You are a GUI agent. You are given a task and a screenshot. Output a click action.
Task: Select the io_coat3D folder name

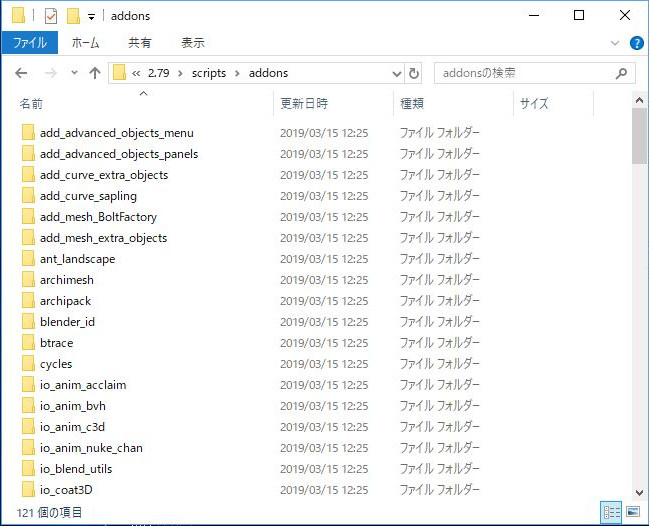pyautogui.click(x=66, y=490)
